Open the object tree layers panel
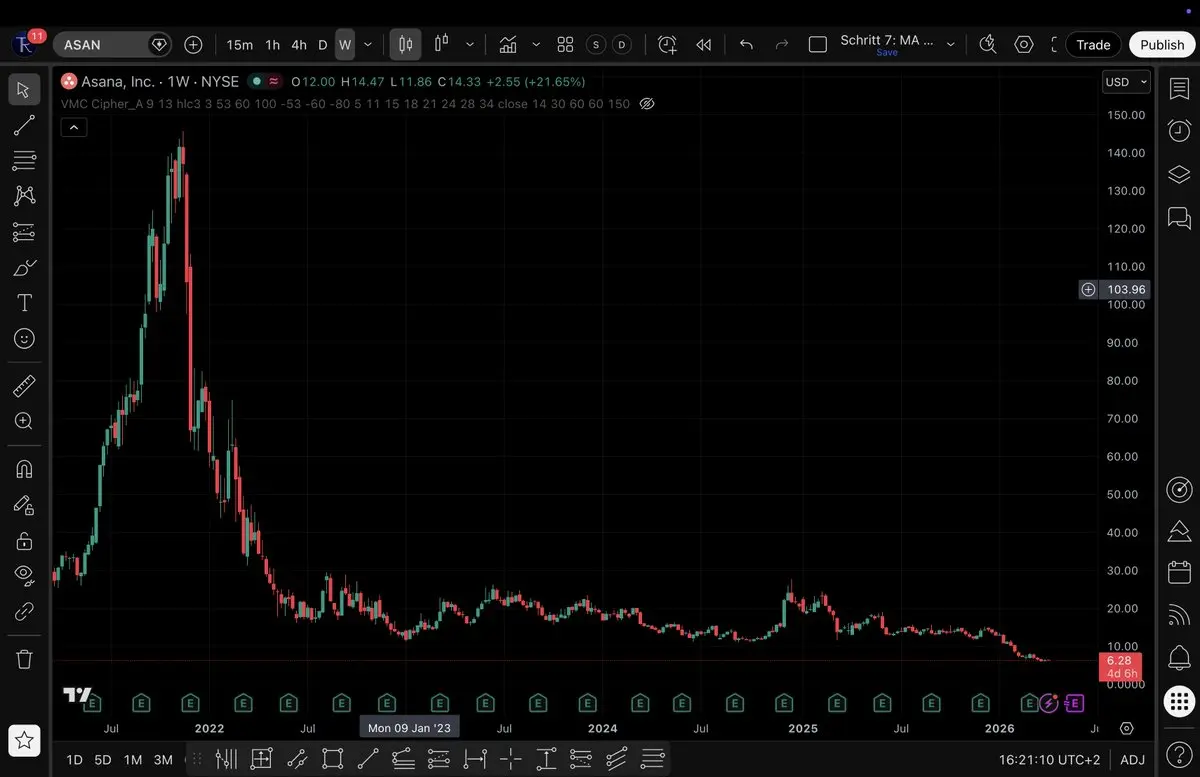1200x777 pixels. point(1179,174)
